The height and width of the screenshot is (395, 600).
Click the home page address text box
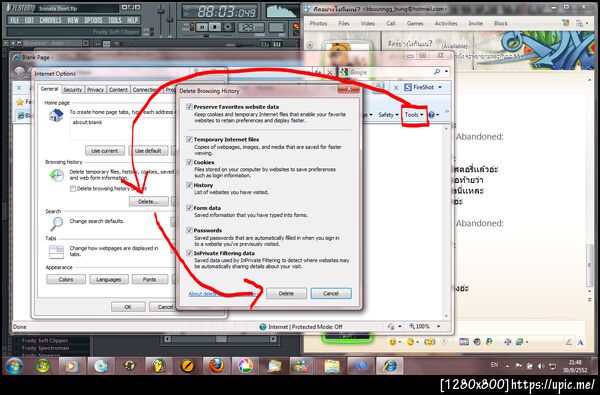coord(122,130)
